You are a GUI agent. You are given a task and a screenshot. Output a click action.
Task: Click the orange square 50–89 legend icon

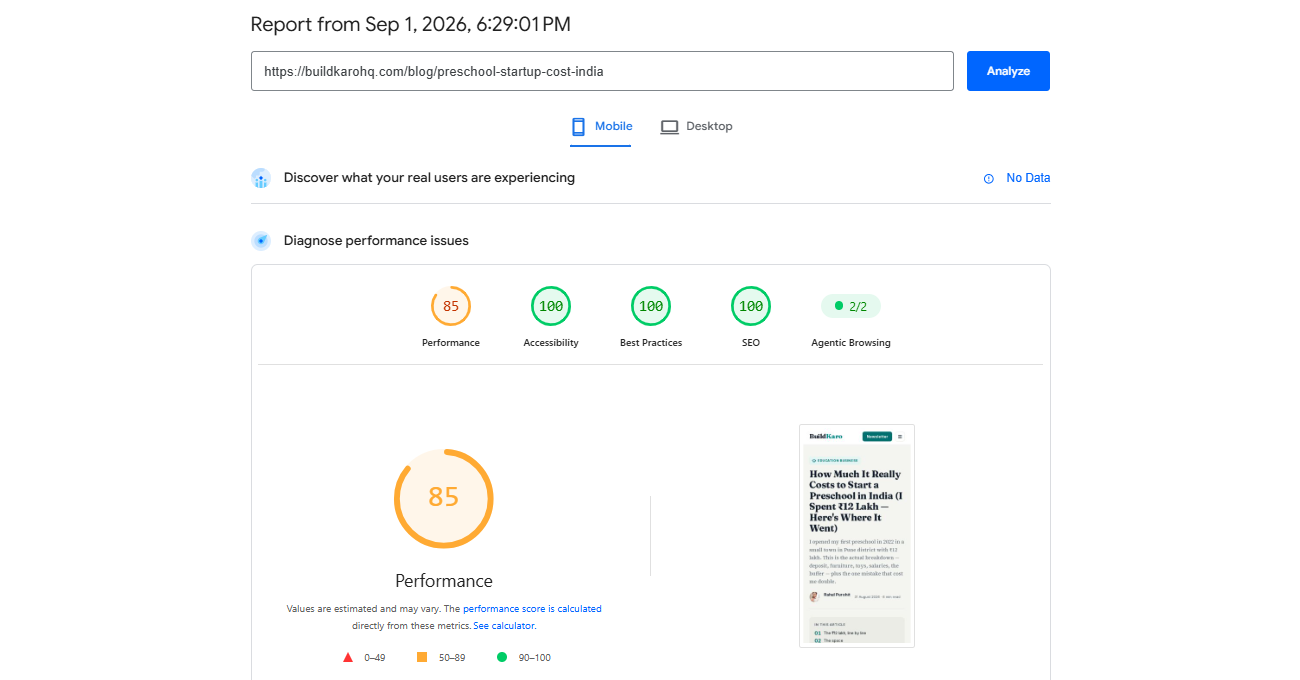pos(422,657)
